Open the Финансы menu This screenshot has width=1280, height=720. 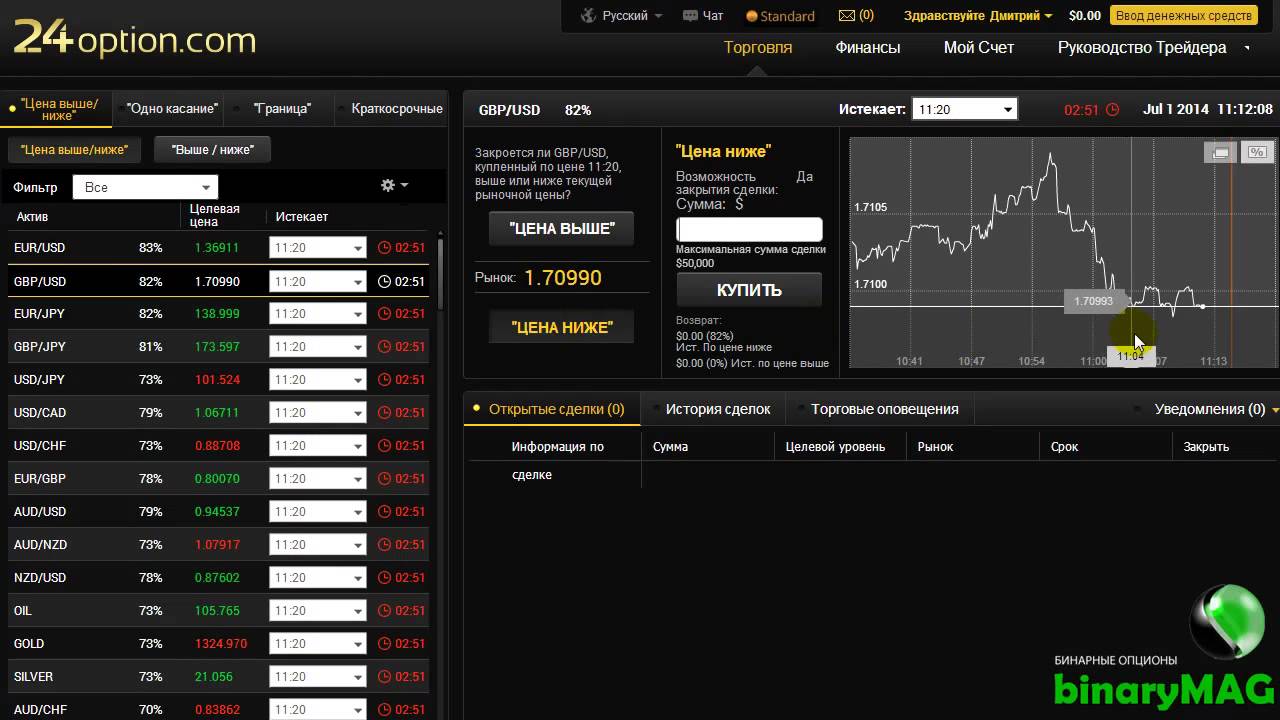[868, 47]
